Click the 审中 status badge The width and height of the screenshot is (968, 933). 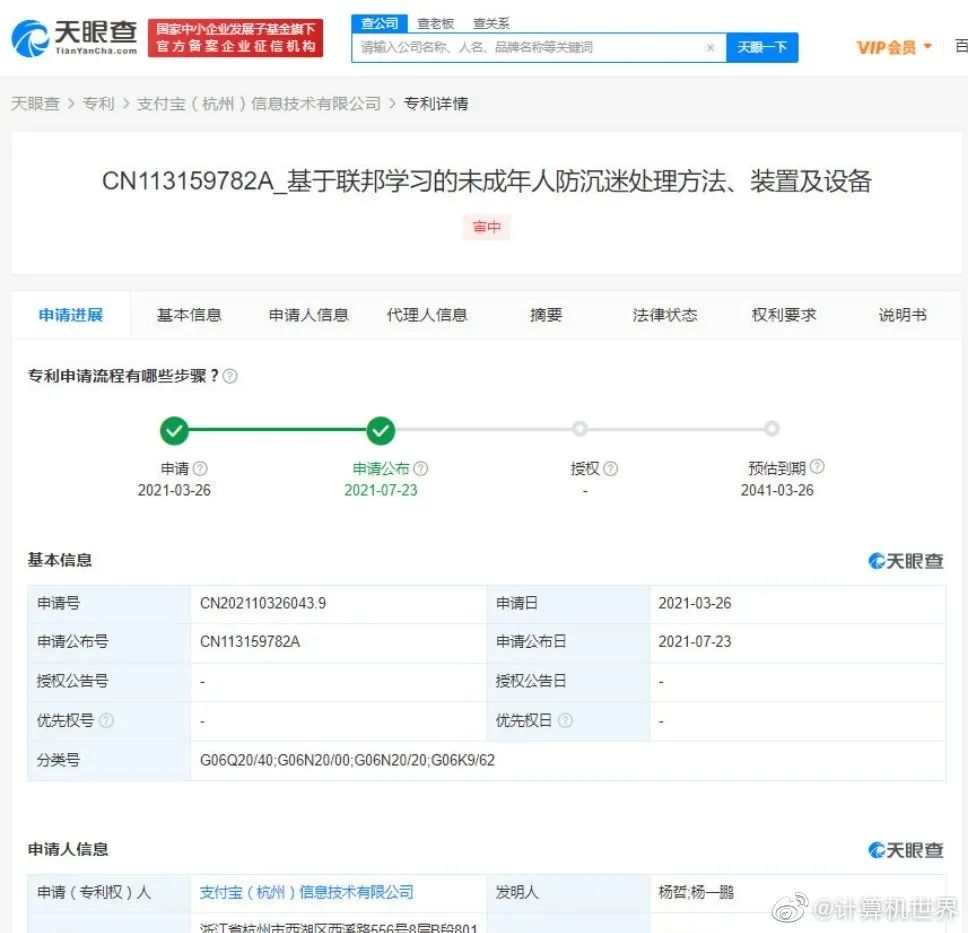point(486,227)
